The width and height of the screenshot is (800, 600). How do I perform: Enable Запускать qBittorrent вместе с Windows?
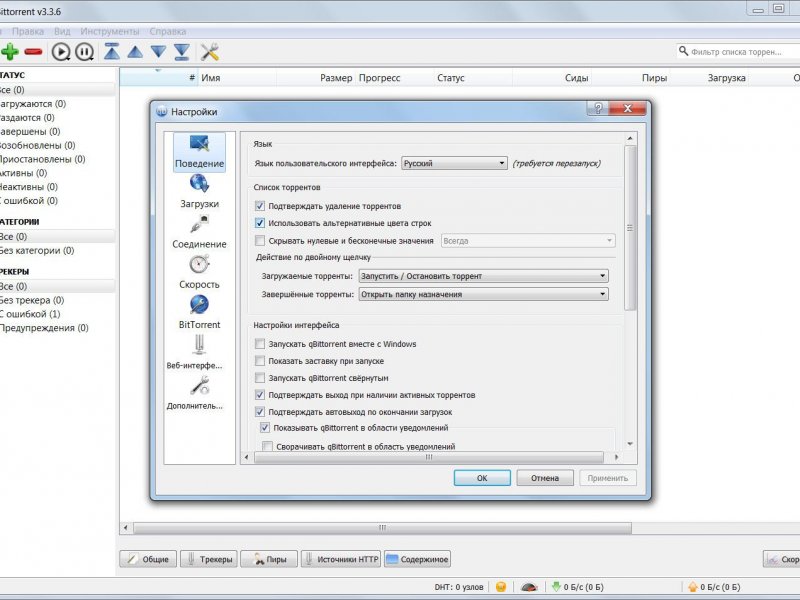click(x=260, y=344)
